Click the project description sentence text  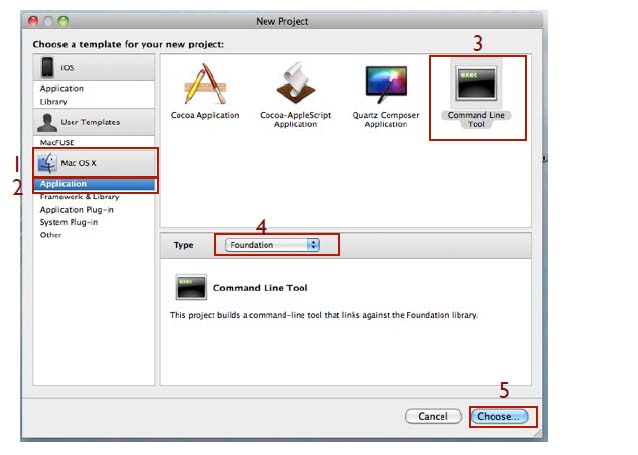click(324, 315)
